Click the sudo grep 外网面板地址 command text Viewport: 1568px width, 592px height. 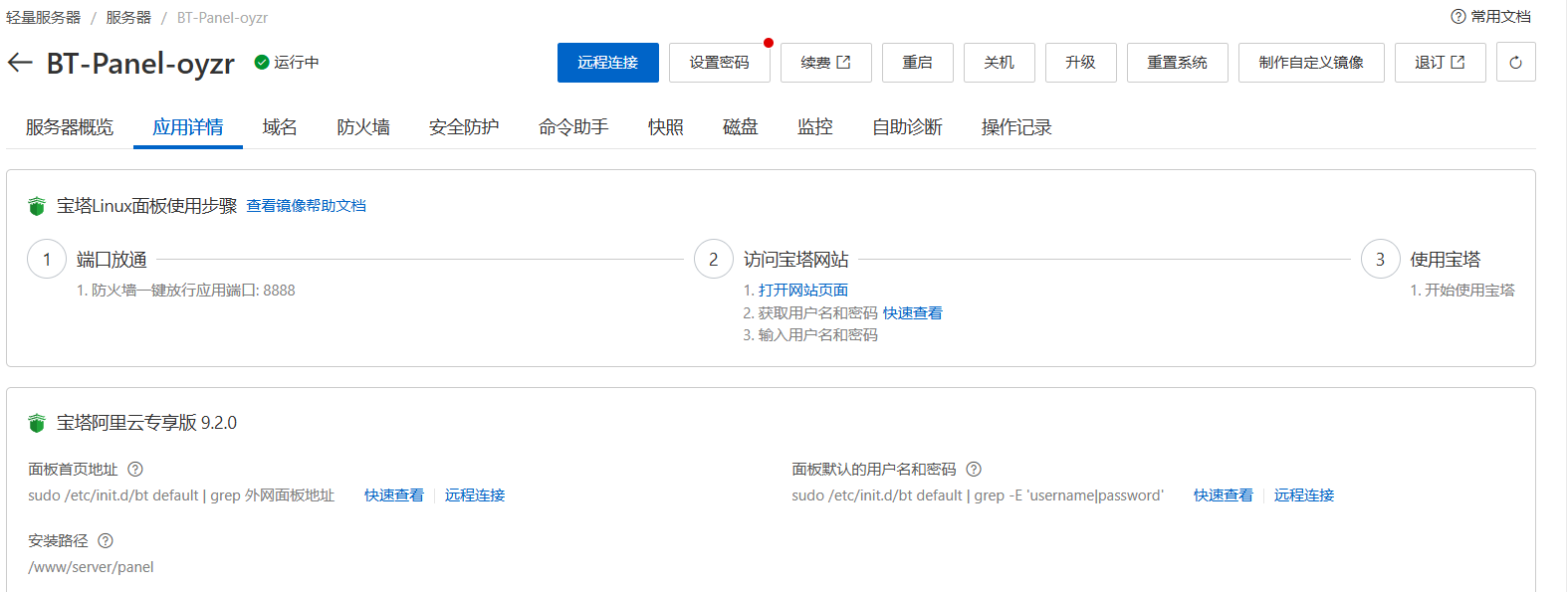click(x=181, y=495)
